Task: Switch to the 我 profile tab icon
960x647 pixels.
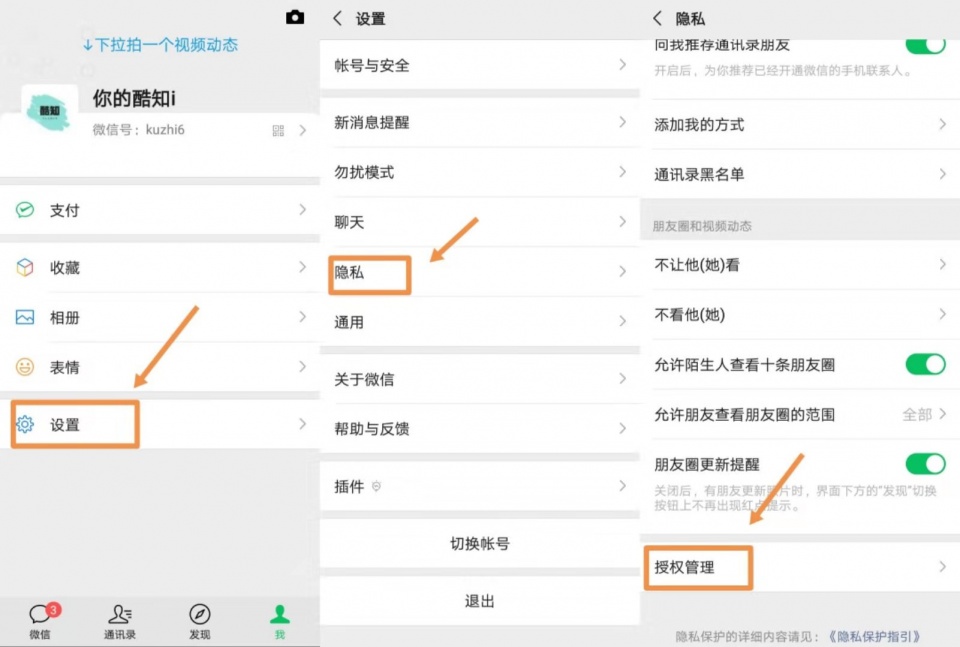Action: coord(280,614)
